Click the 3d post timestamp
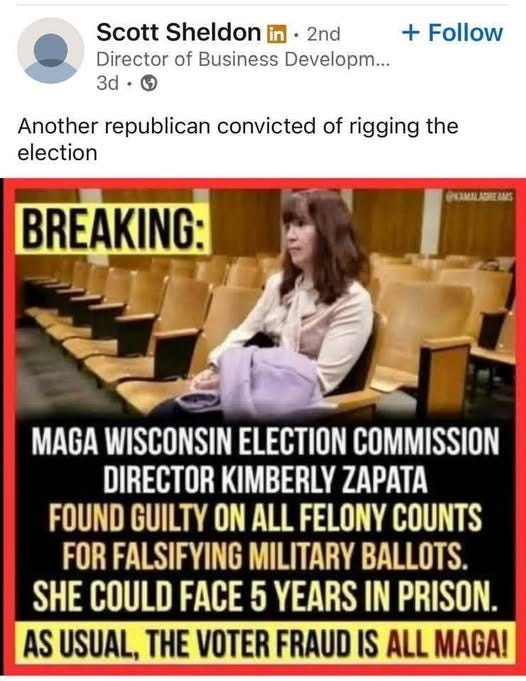526x681 pixels. 107,83
